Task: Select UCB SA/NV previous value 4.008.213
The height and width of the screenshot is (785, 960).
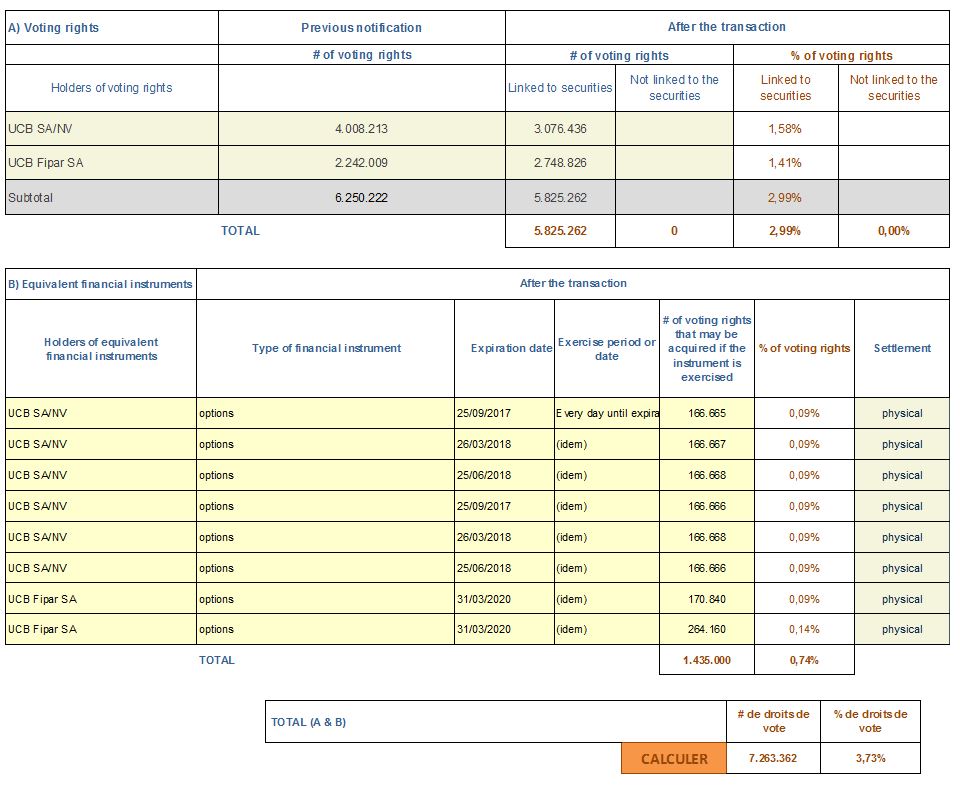Action: [x=361, y=129]
